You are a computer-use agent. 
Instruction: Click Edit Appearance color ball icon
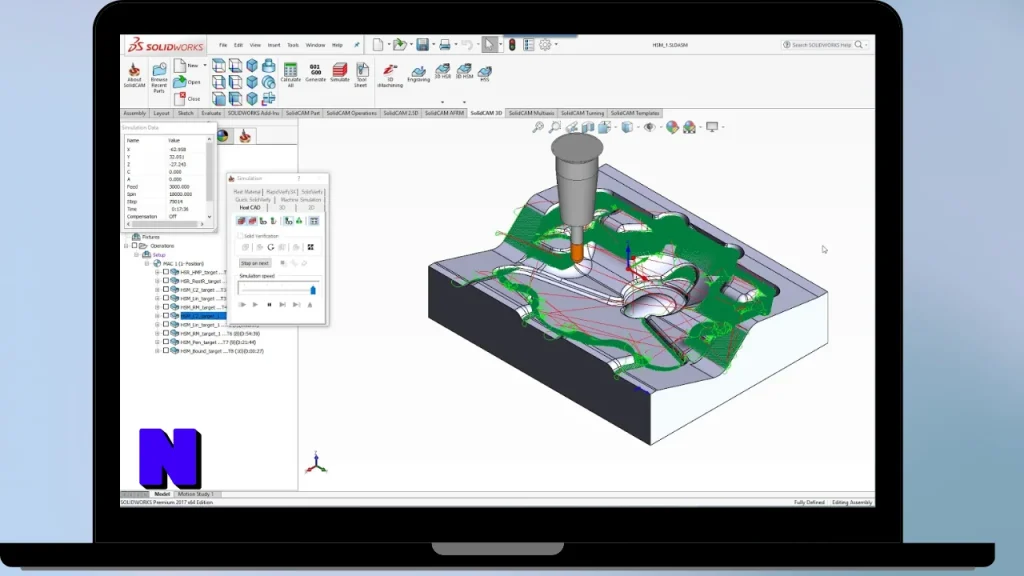point(672,127)
